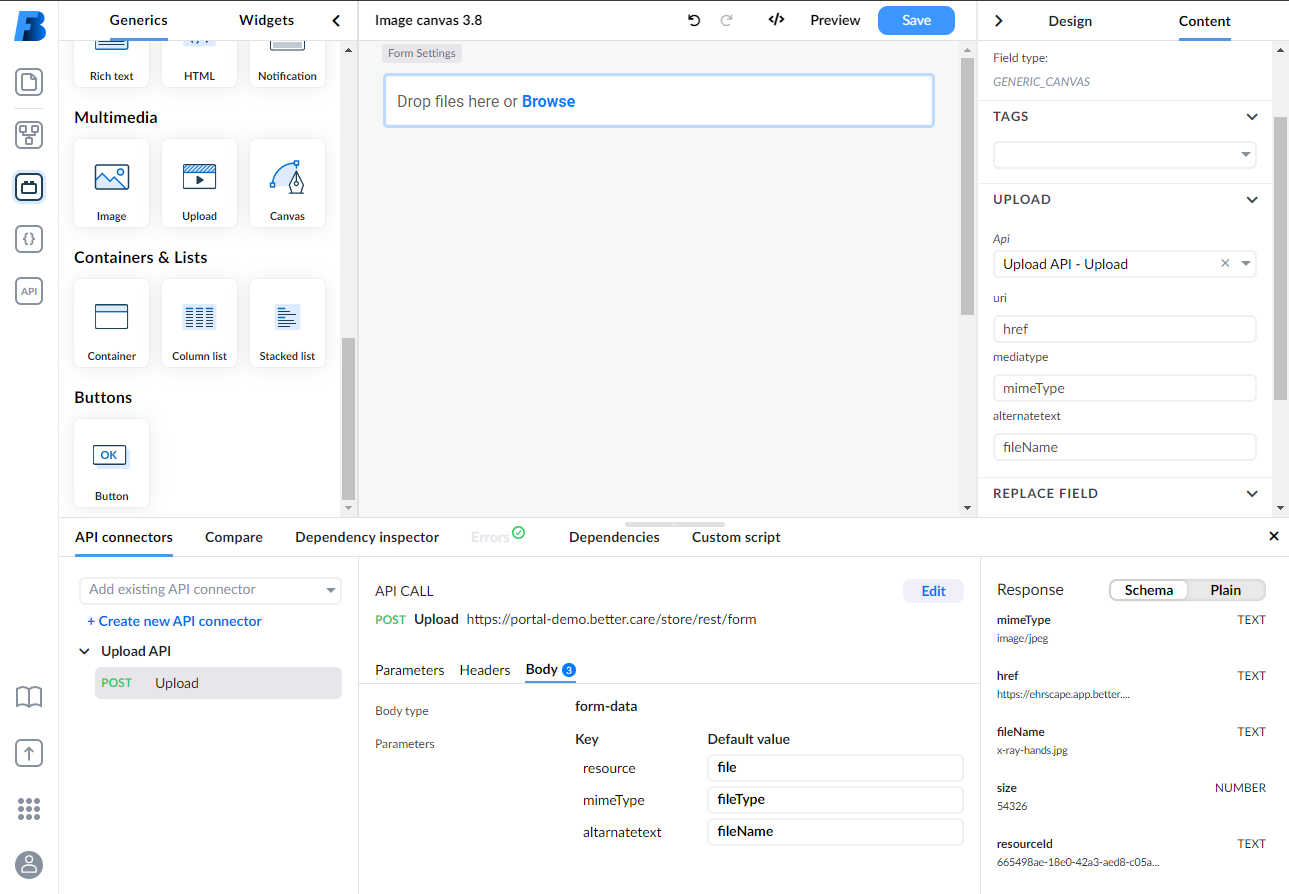The height and width of the screenshot is (894, 1289).
Task: Select the HTML component
Action: 199,64
